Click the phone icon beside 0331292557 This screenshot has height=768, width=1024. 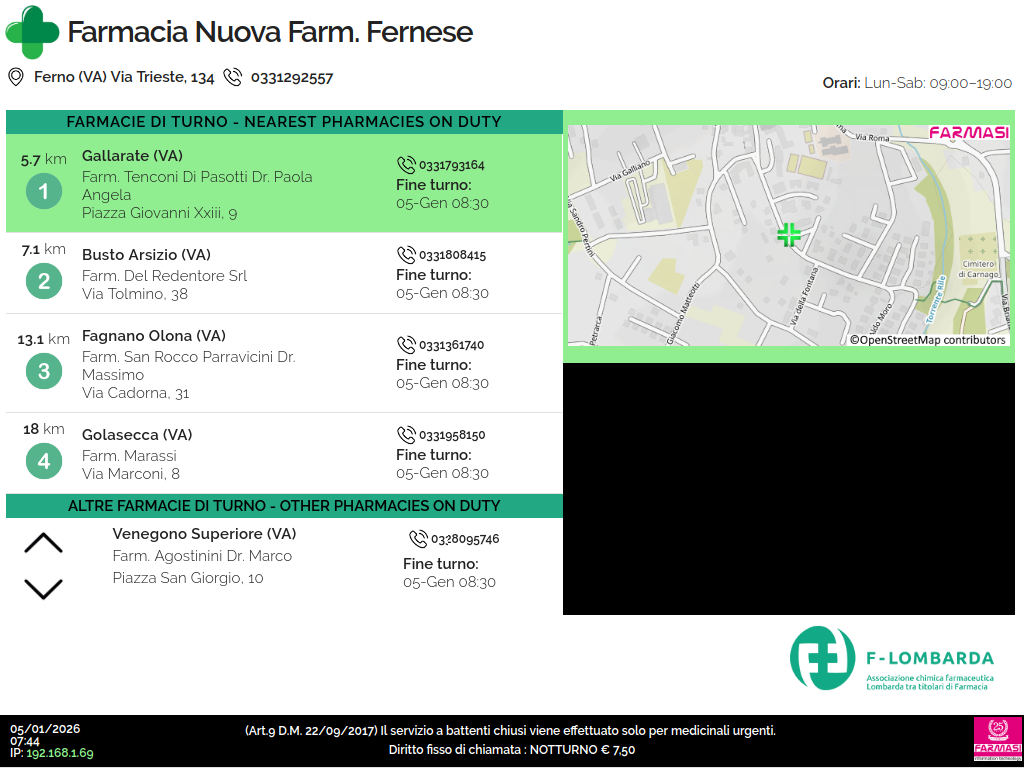[233, 77]
